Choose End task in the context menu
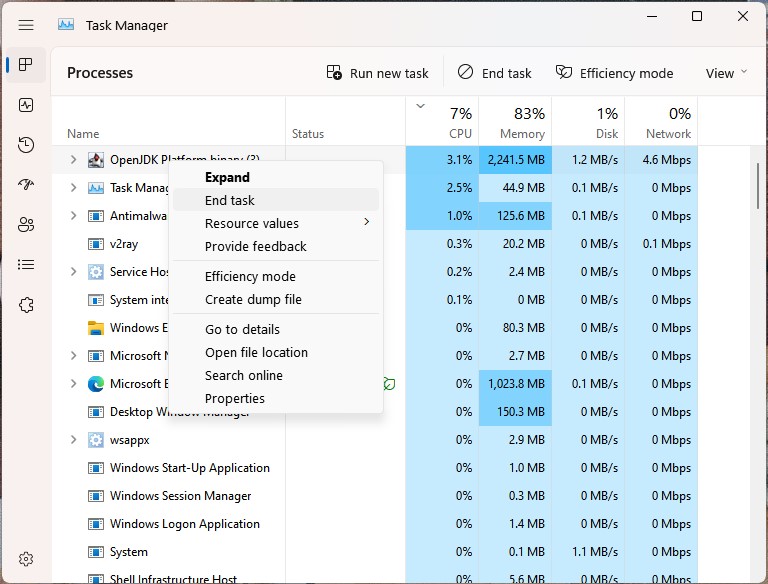Screen dimensions: 768x584 coord(276,200)
